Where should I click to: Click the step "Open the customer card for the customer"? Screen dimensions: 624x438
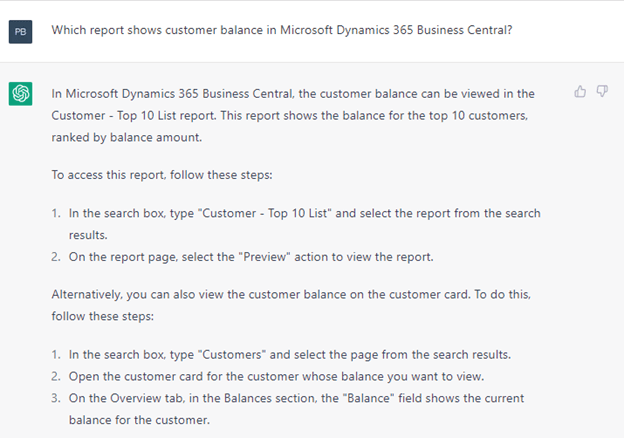click(276, 376)
